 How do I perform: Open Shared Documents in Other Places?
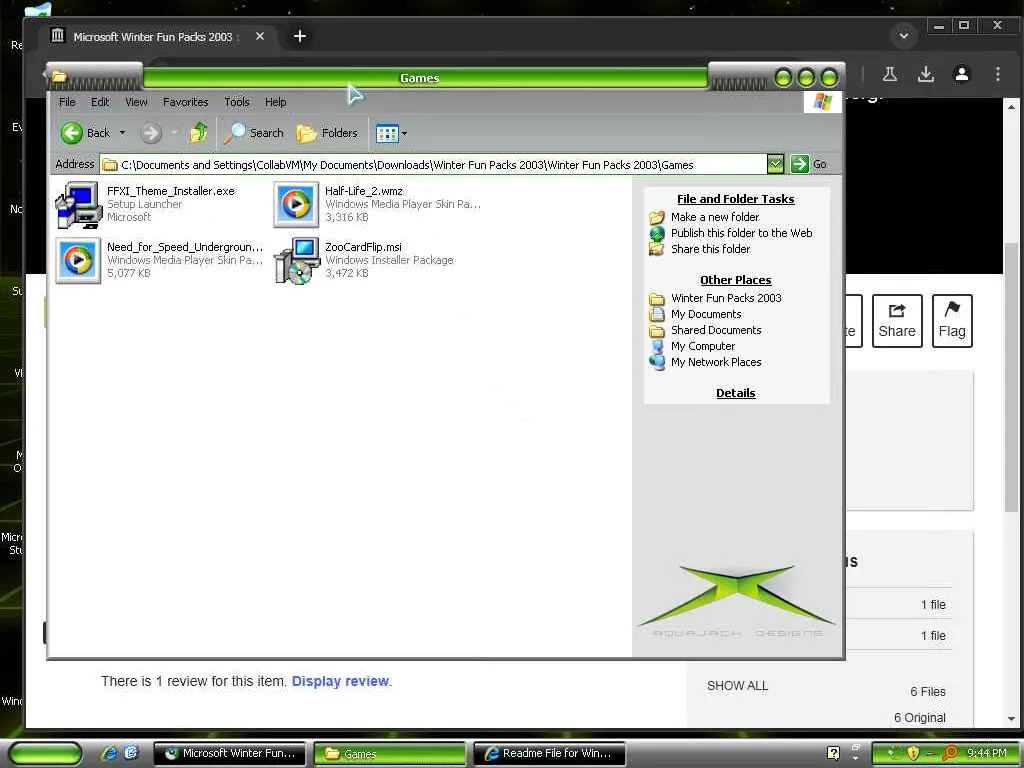tap(716, 330)
